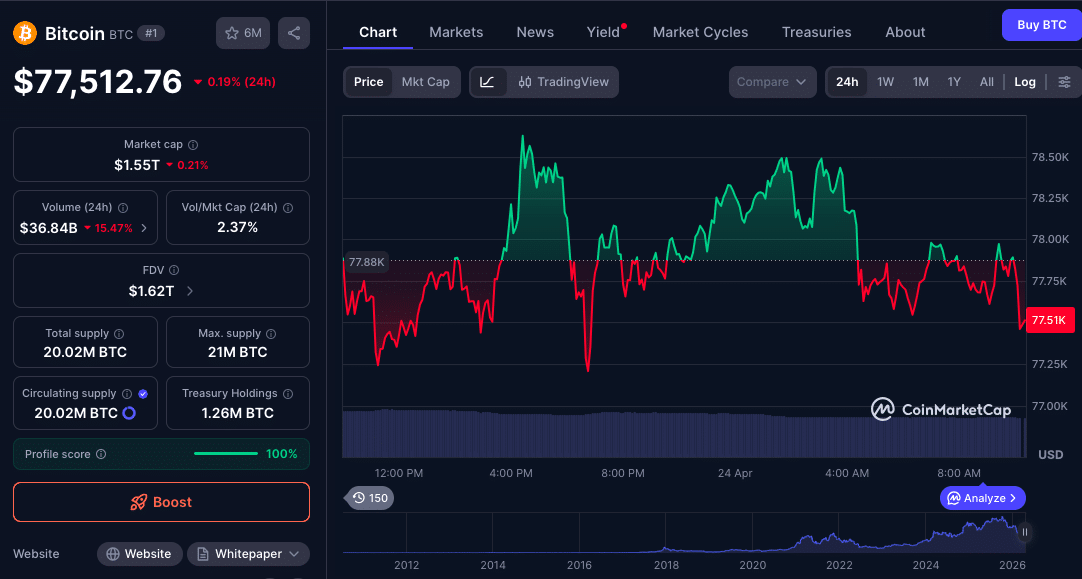Image resolution: width=1082 pixels, height=579 pixels.
Task: Open the Market Cycles tab
Action: (x=700, y=32)
